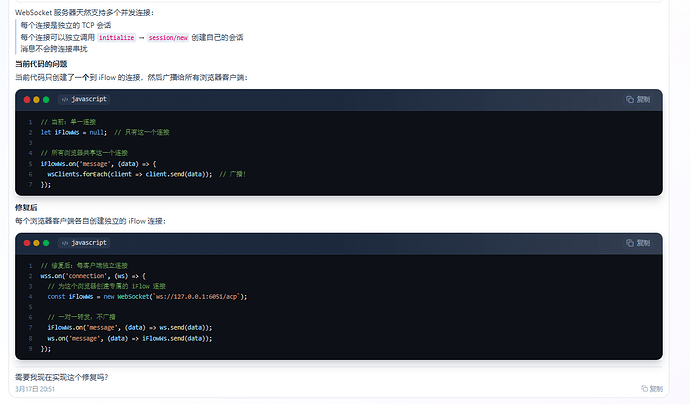This screenshot has width=690, height=409.
Task: Click the line 'WebSocket 服务器天然支持多个并发连接'
Action: 84,13
